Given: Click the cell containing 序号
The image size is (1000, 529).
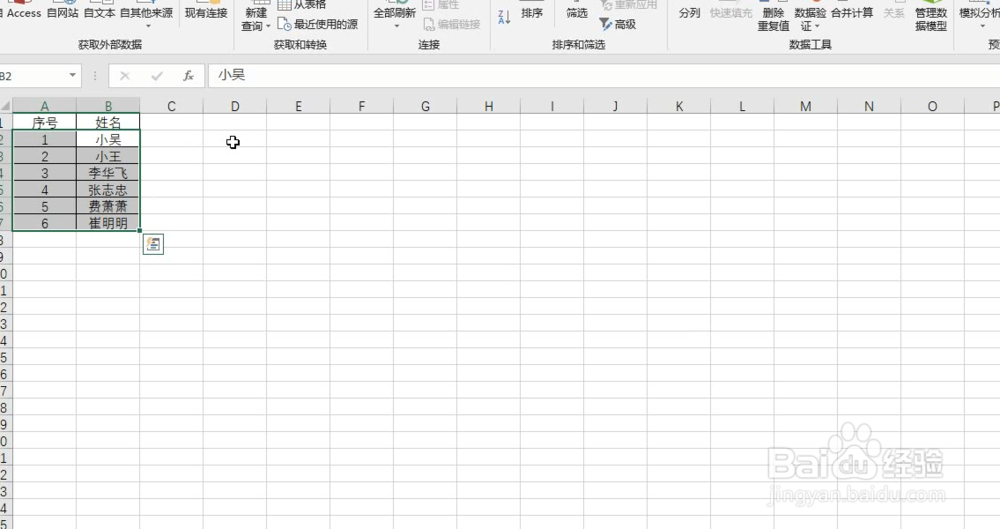Looking at the screenshot, I should pyautogui.click(x=45, y=122).
